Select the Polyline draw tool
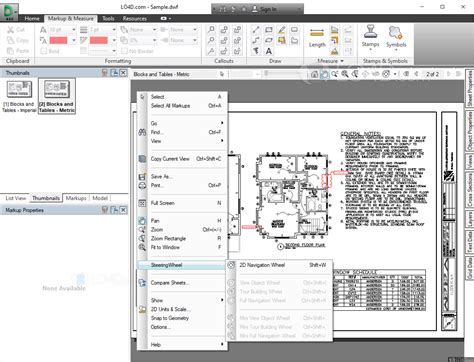 256,40
